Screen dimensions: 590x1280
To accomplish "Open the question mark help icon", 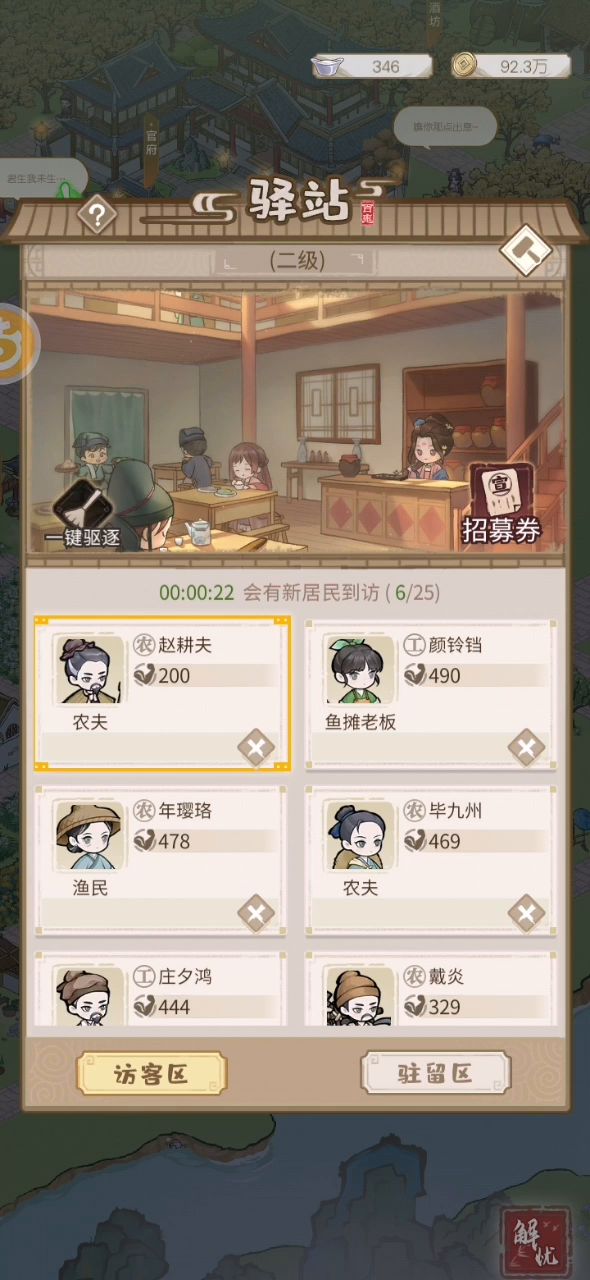I will (x=97, y=214).
